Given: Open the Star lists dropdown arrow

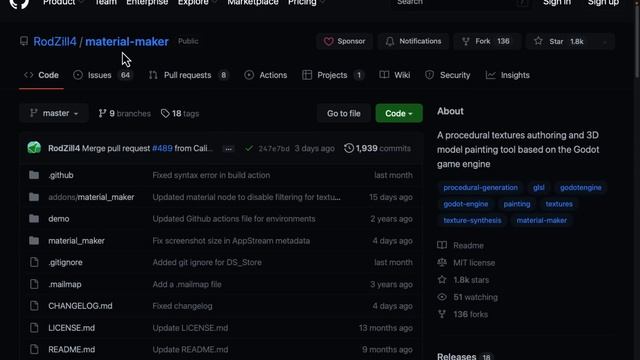Looking at the screenshot, I should (605, 42).
